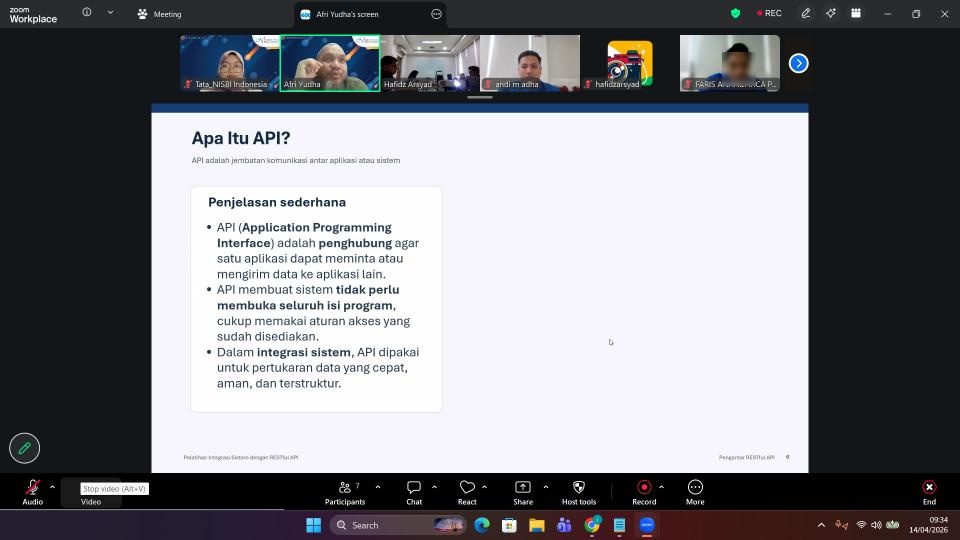Open the Chat panel
This screenshot has width=960, height=540.
(x=414, y=492)
